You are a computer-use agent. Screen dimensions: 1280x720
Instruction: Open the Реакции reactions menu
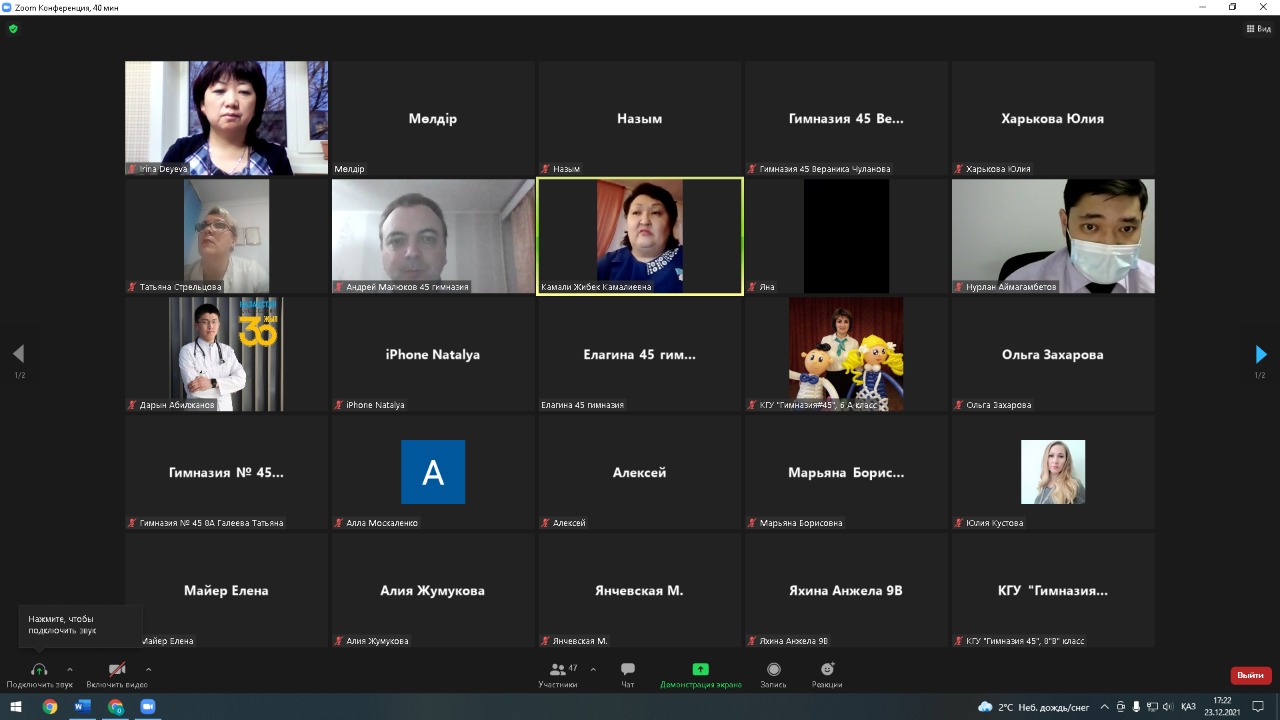(x=827, y=675)
